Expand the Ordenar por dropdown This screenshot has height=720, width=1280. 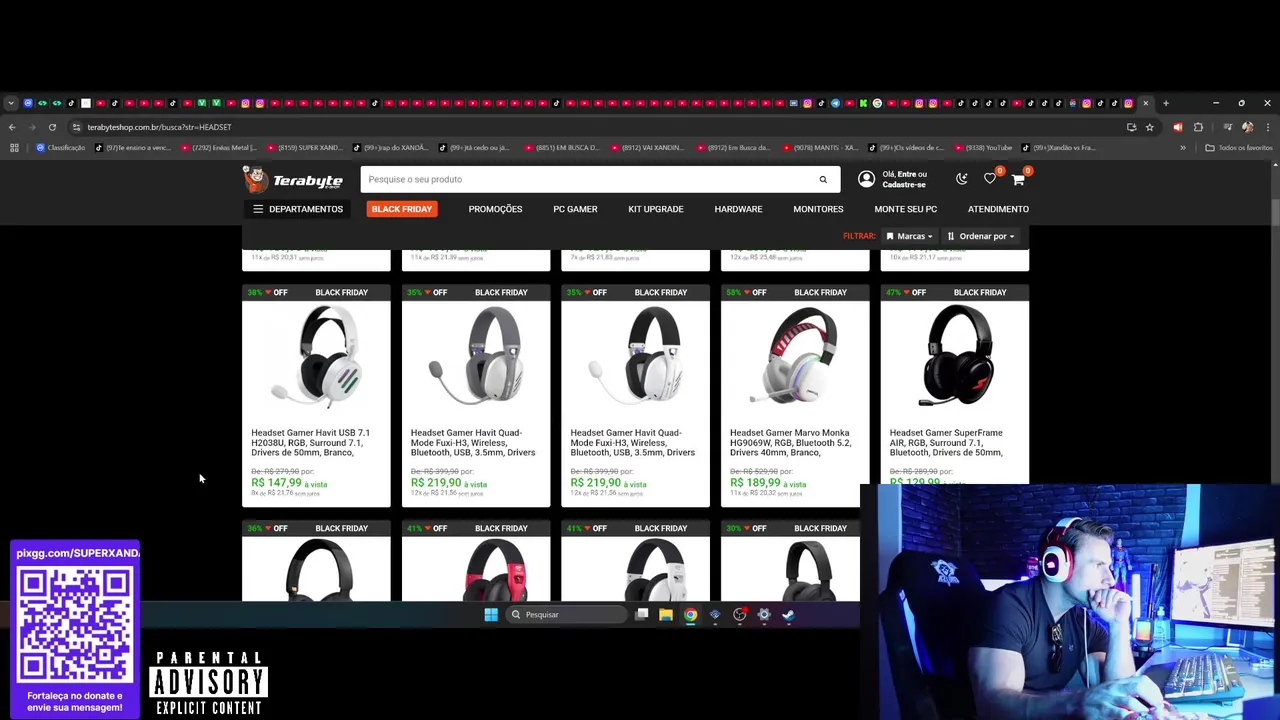981,236
